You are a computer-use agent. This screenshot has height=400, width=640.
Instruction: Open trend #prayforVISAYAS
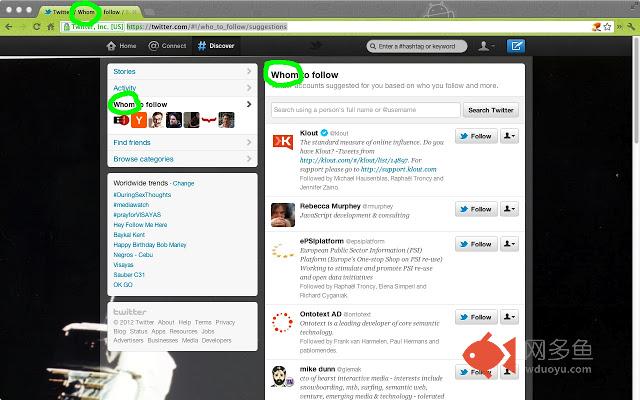pos(137,215)
